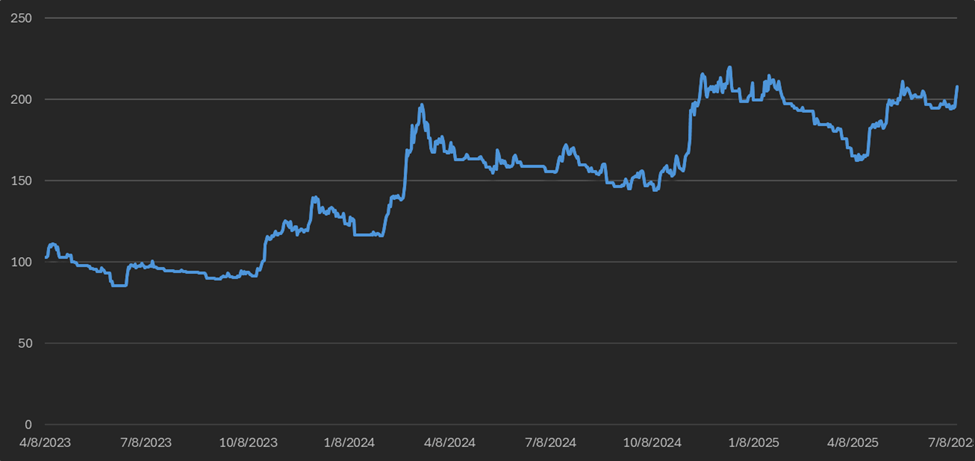The height and width of the screenshot is (461, 975).
Task: Click the 1/8/2024 date label
Action: click(x=349, y=443)
